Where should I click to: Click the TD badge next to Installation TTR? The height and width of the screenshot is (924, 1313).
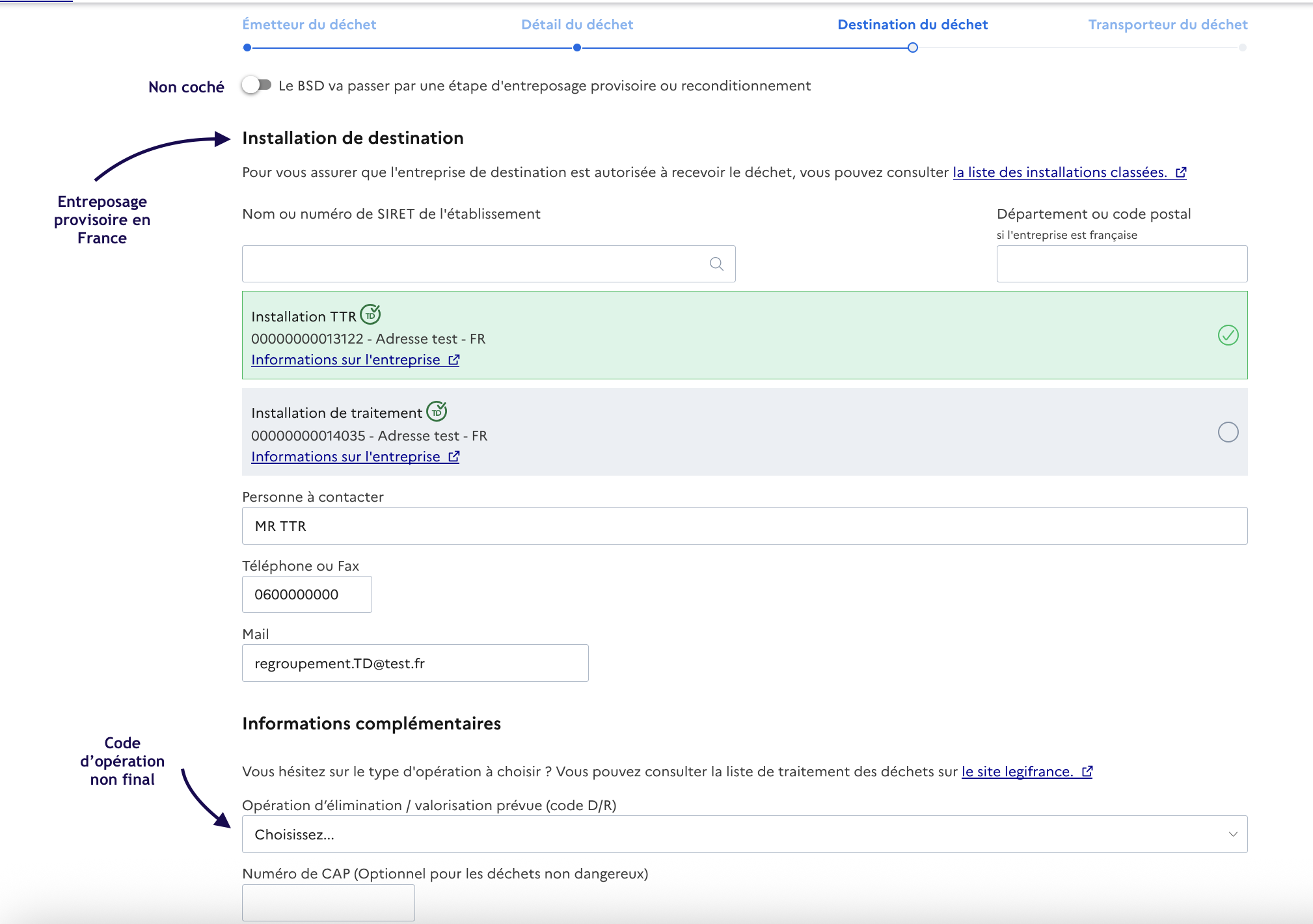tap(370, 315)
